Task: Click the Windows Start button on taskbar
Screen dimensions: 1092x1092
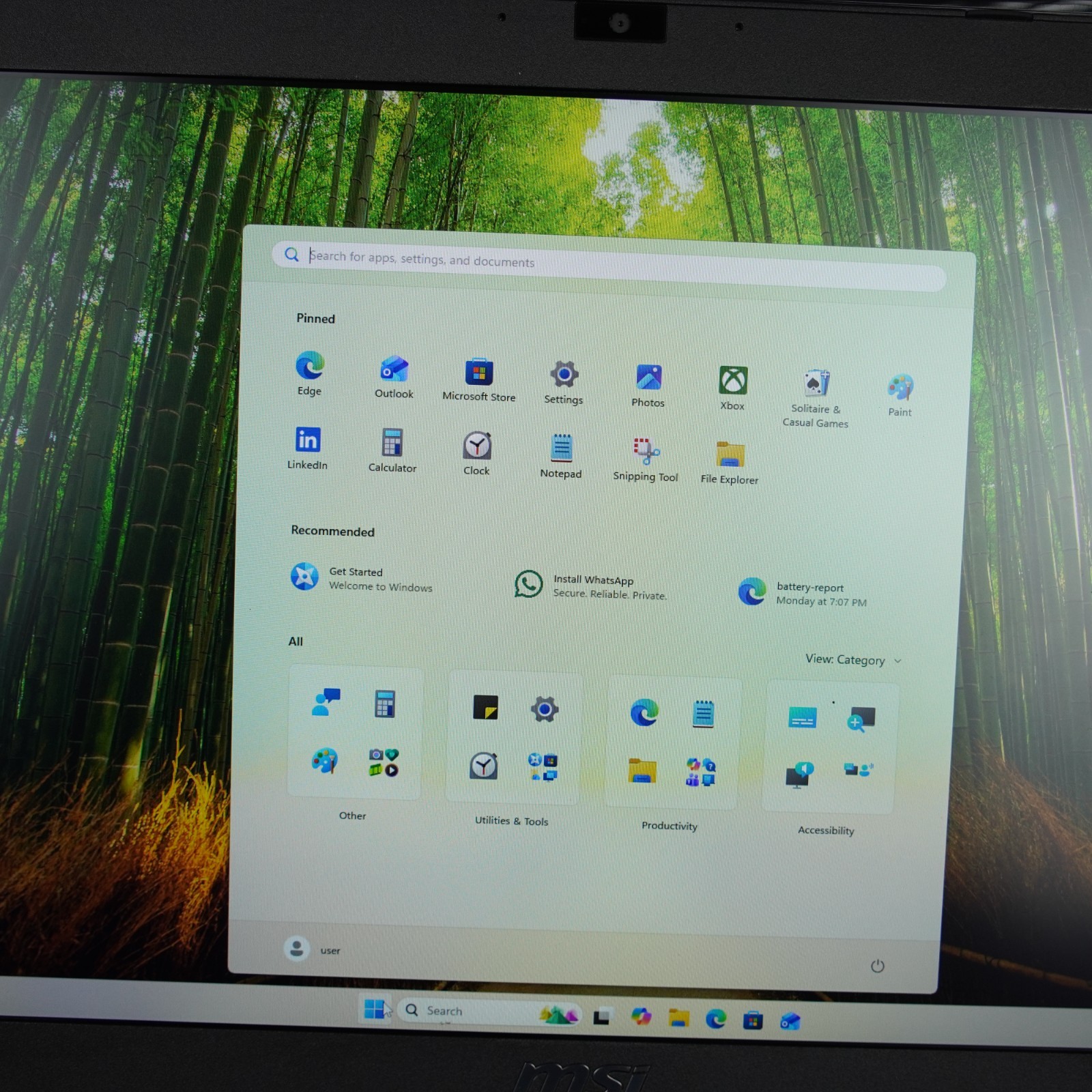Action: pyautogui.click(x=375, y=1009)
